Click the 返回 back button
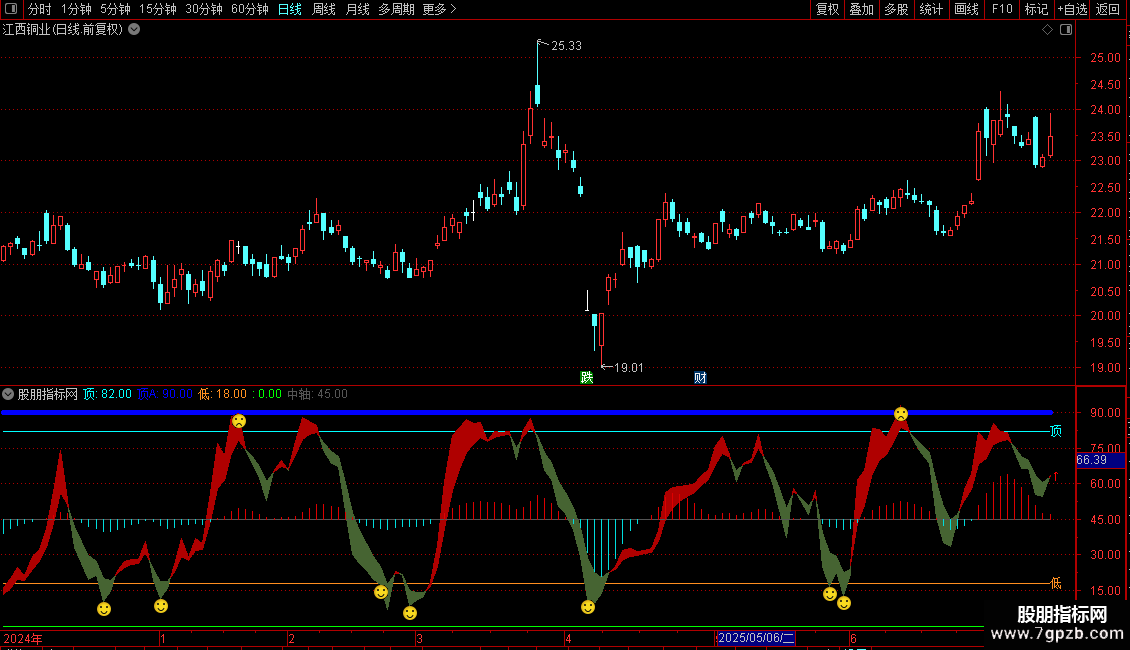 pos(1108,9)
